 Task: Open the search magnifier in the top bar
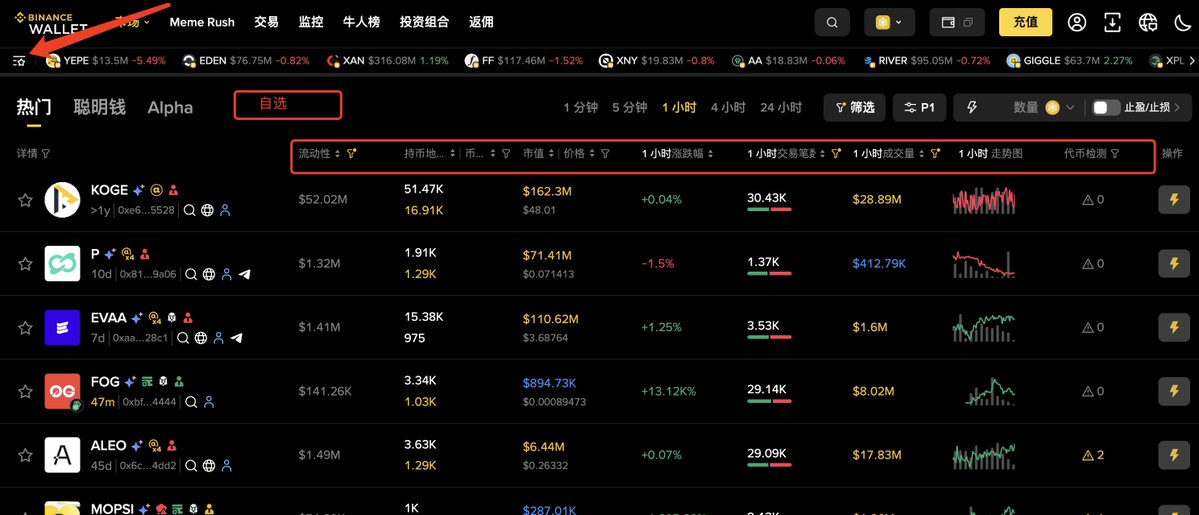pyautogui.click(x=832, y=22)
